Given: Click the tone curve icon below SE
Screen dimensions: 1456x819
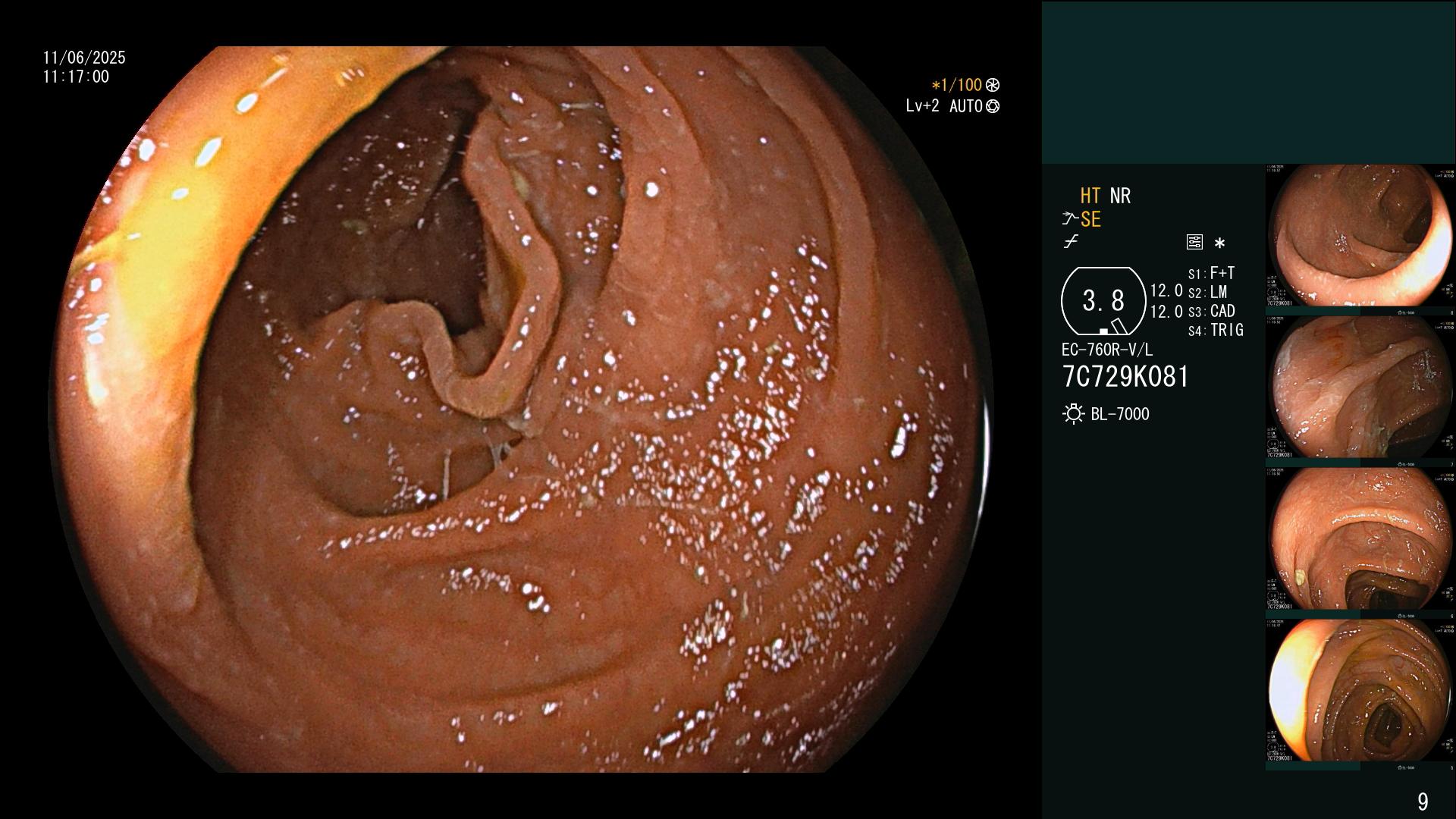Looking at the screenshot, I should pyautogui.click(x=1071, y=243).
